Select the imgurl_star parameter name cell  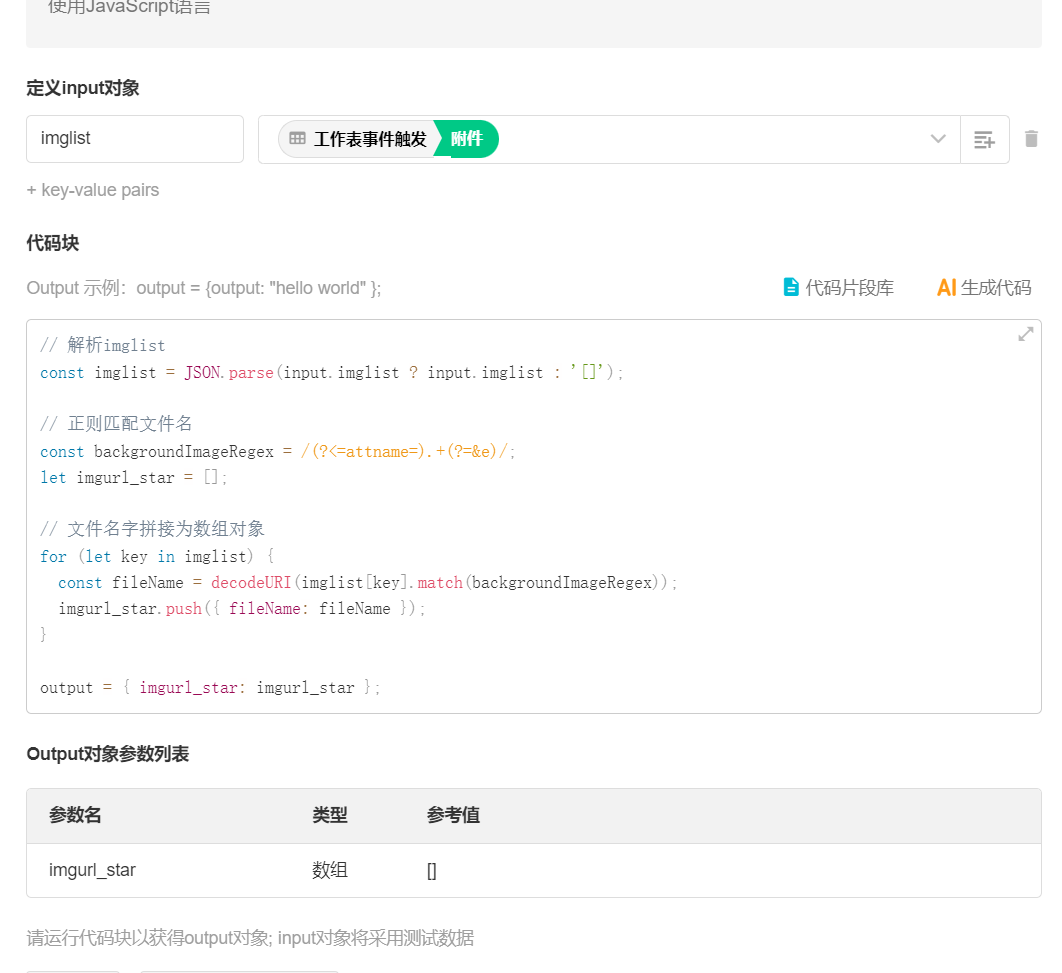coord(92,870)
